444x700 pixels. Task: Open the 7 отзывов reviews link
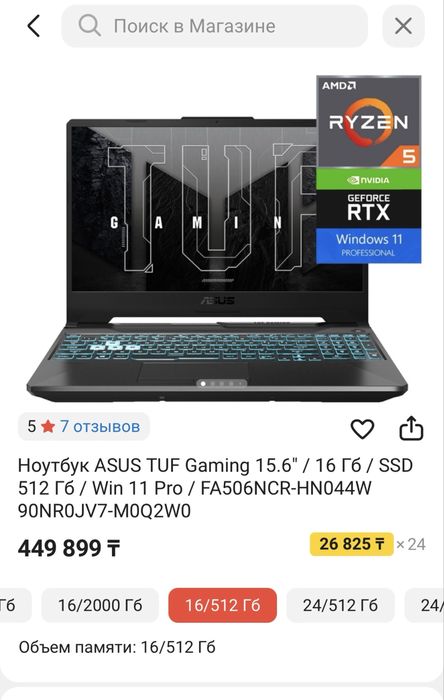100,426
